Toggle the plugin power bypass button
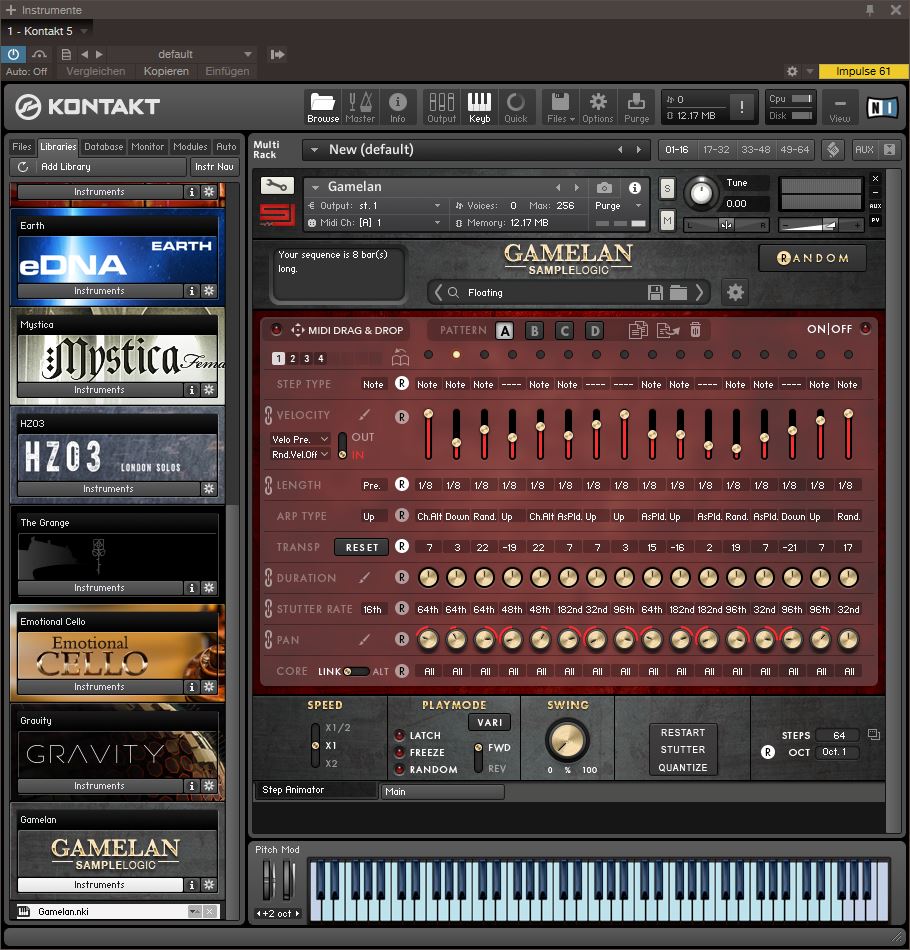 [13, 55]
